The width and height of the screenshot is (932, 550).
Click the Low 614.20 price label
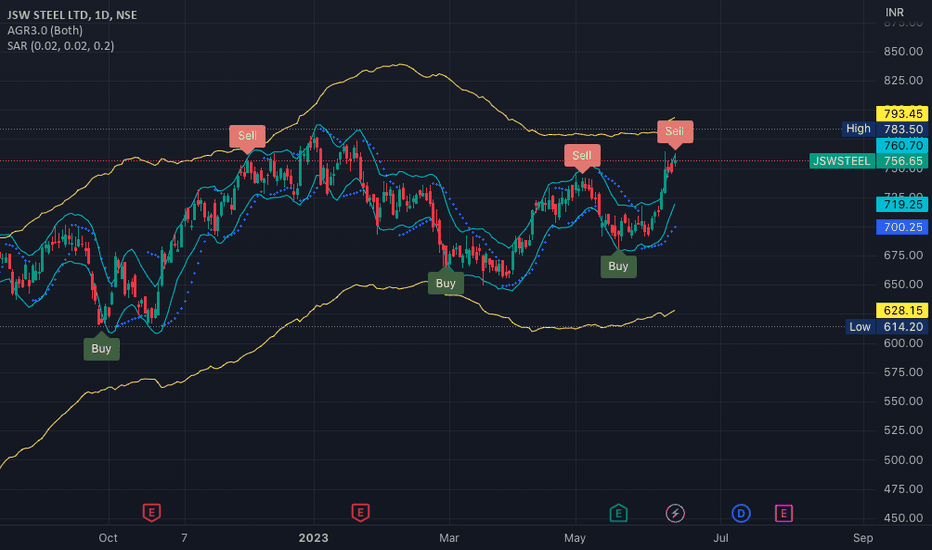[887, 326]
